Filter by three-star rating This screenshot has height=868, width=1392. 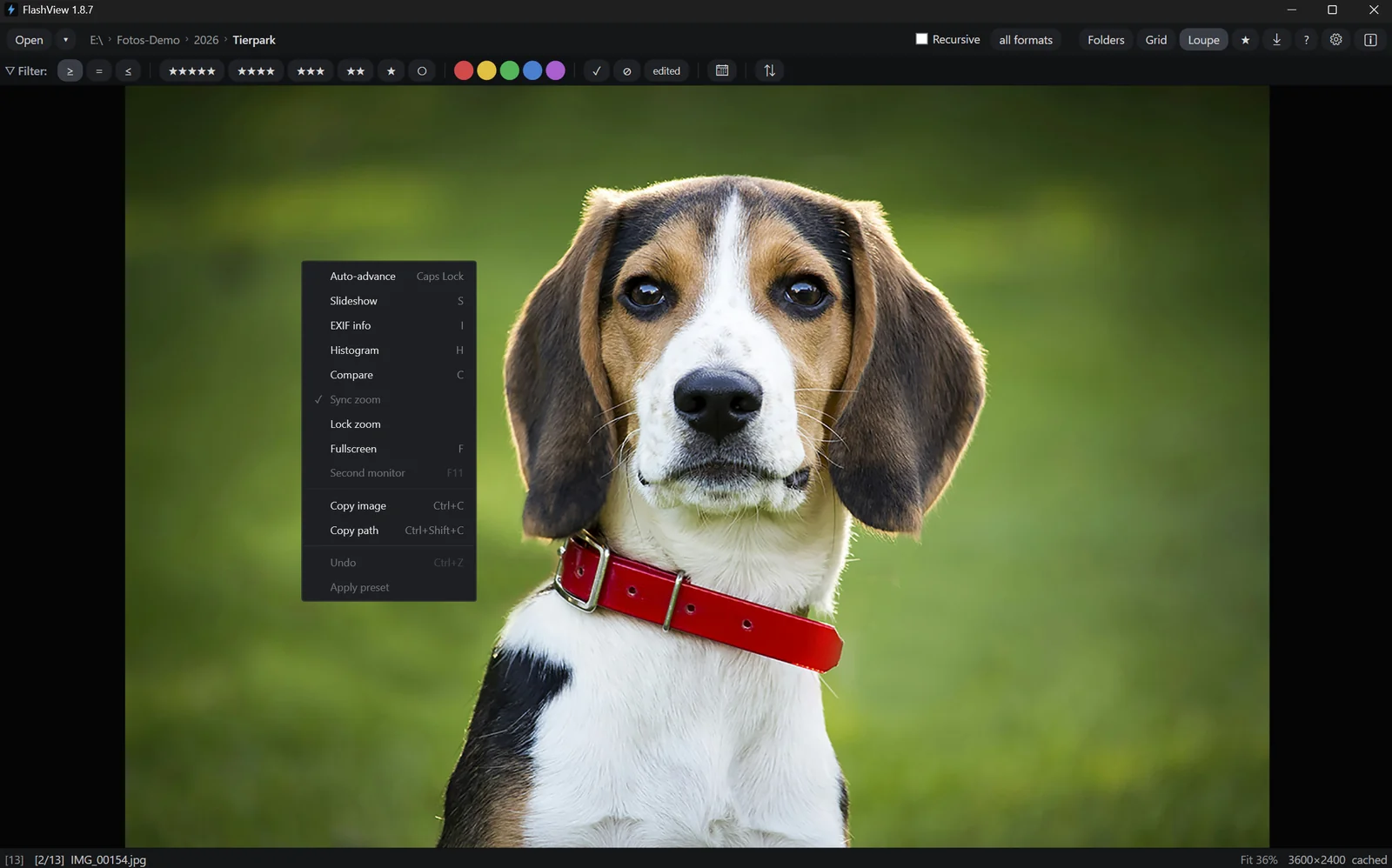[311, 71]
